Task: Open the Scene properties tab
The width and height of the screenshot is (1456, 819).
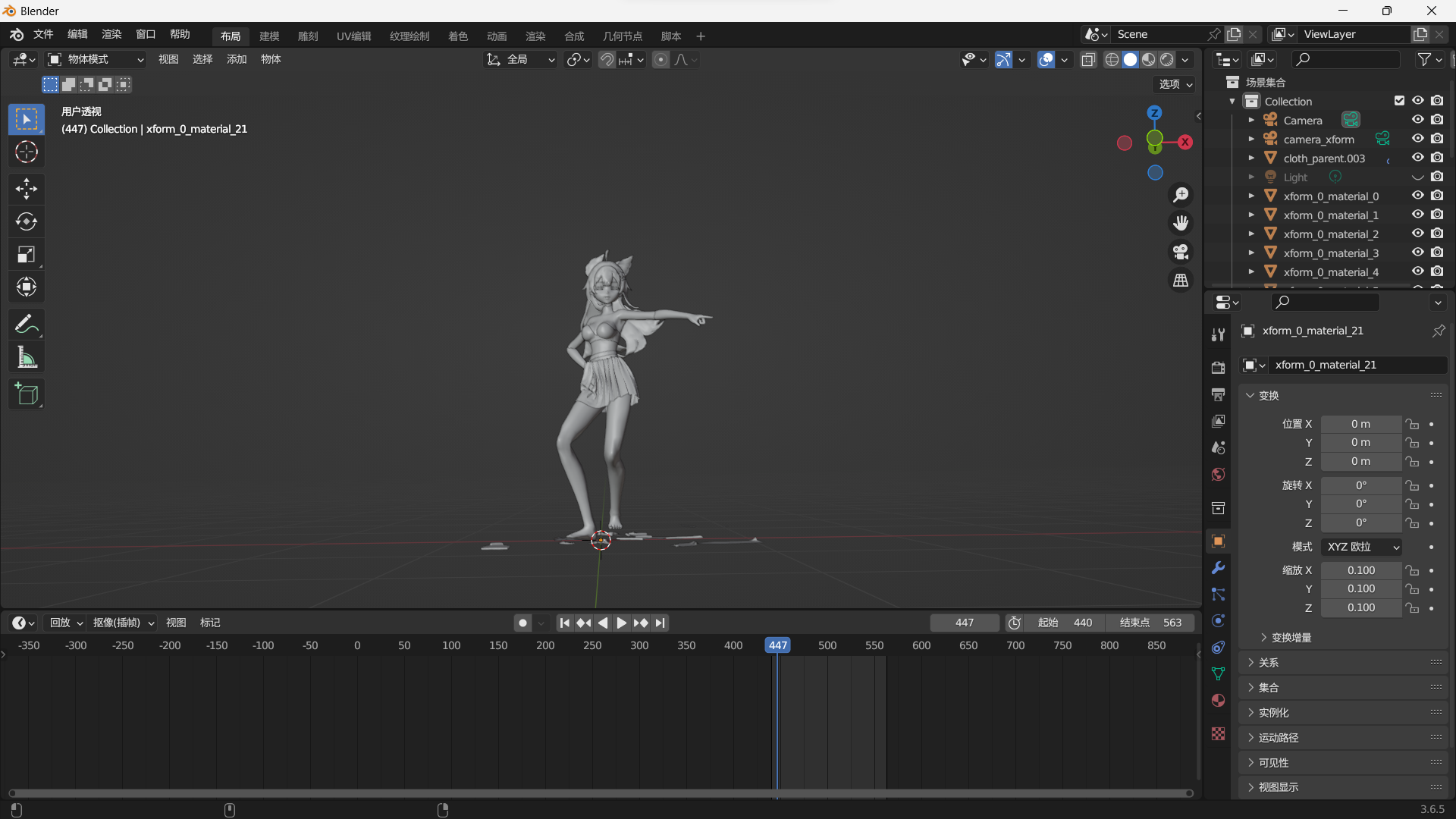Action: point(1218,447)
